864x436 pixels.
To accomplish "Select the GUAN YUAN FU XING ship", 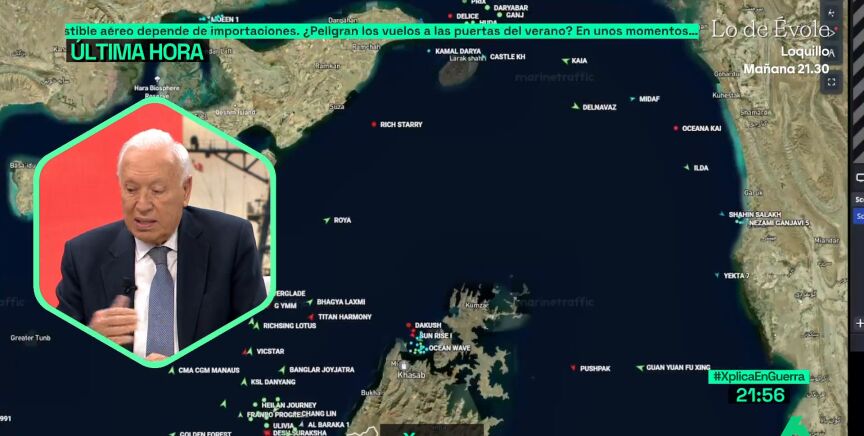I will coord(638,367).
